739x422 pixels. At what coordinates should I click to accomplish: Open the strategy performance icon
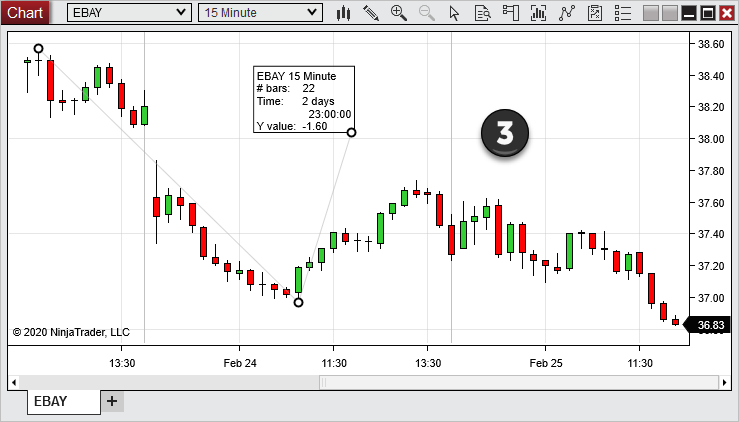[x=596, y=13]
